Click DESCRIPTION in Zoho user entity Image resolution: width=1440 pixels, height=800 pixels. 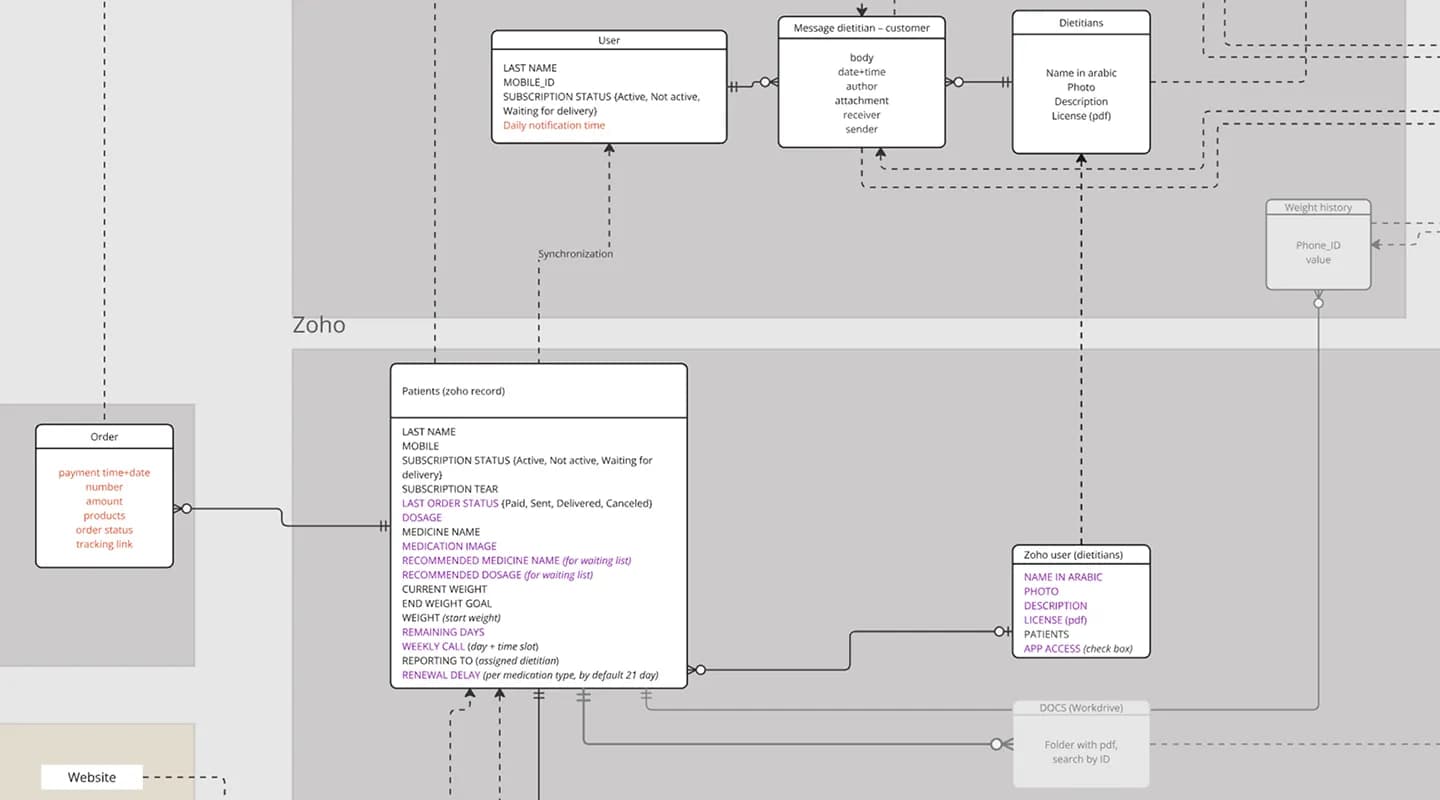[1055, 606]
